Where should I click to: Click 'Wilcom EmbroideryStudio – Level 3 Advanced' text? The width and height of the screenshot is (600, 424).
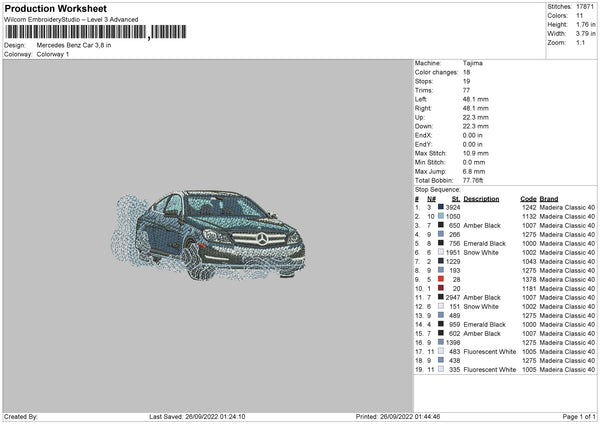click(x=71, y=20)
